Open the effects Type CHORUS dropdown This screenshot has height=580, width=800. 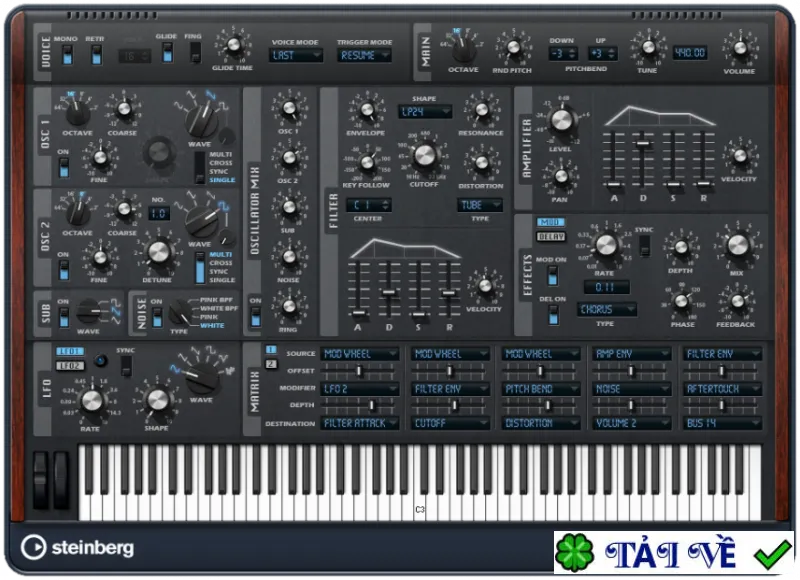tap(607, 309)
